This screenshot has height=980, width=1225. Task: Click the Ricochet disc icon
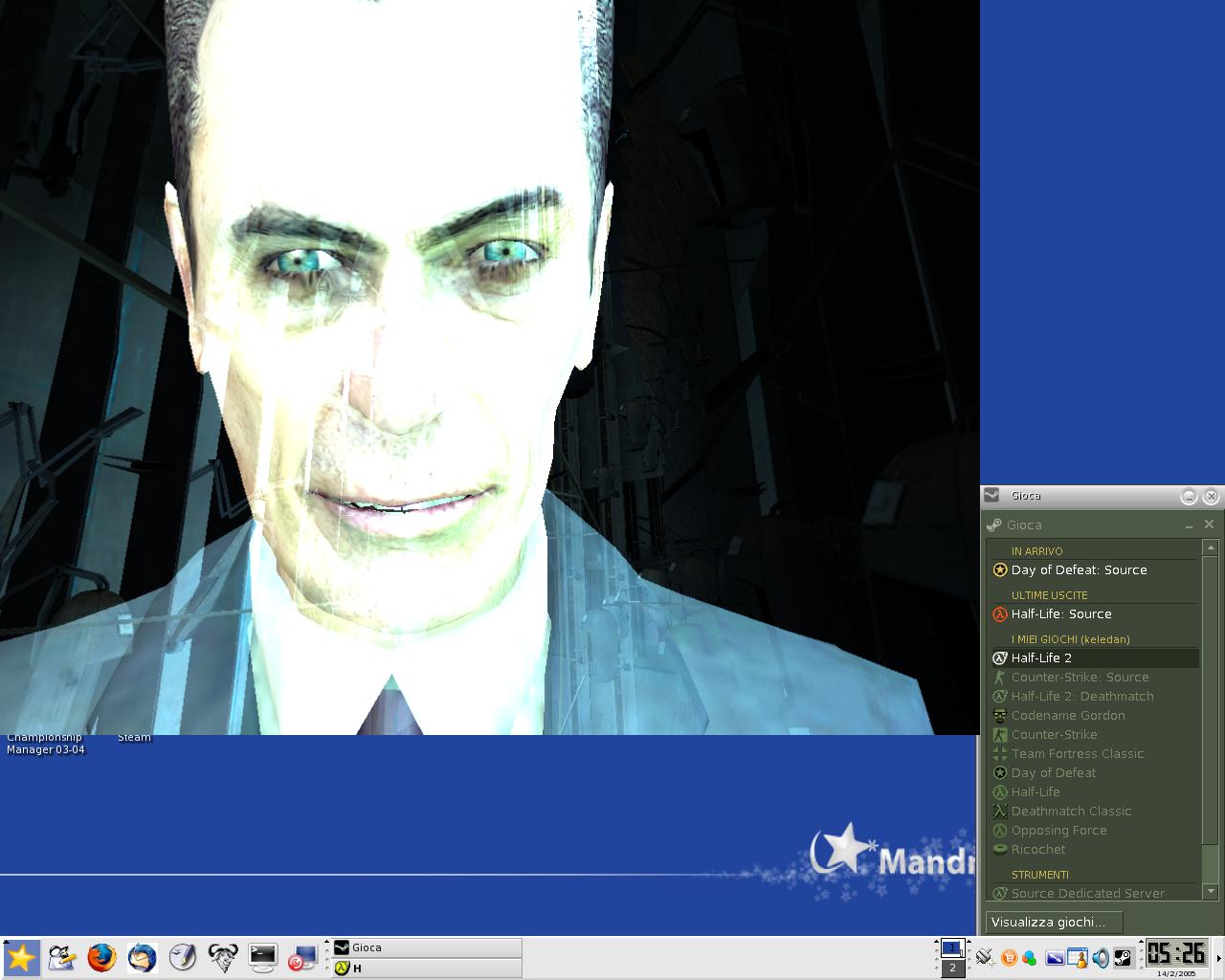click(x=1000, y=849)
